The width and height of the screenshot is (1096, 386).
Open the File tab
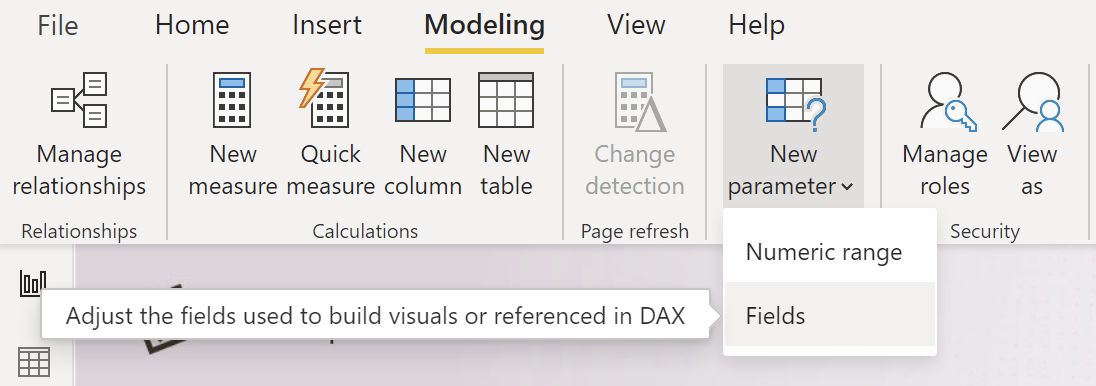click(58, 25)
